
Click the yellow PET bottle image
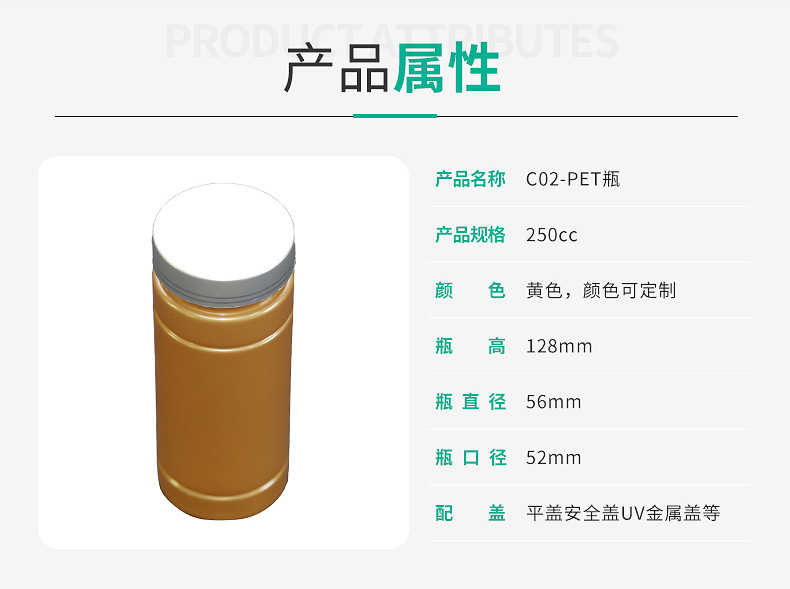pos(223,351)
